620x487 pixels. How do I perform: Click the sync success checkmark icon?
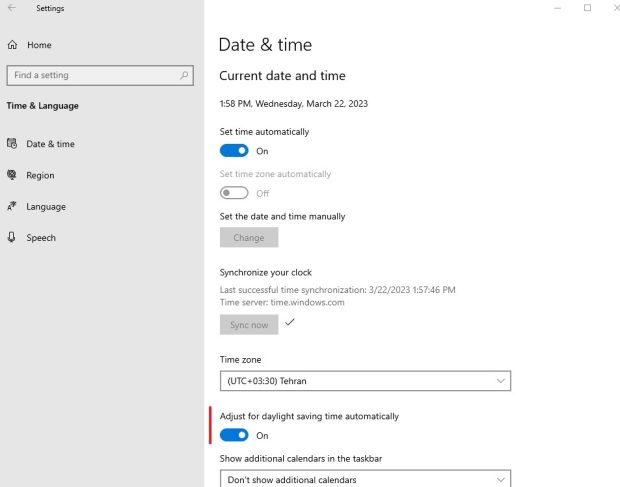pyautogui.click(x=290, y=323)
